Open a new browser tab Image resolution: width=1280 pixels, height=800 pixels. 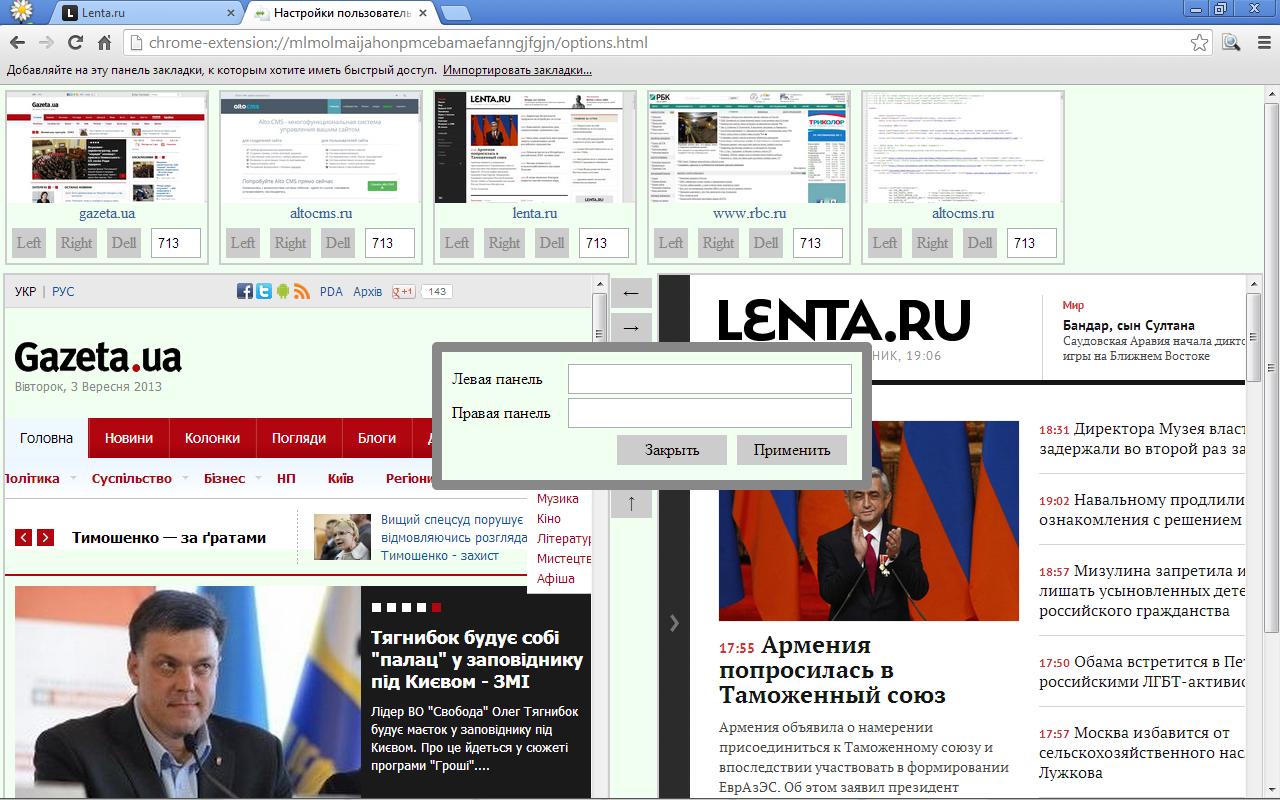(455, 13)
